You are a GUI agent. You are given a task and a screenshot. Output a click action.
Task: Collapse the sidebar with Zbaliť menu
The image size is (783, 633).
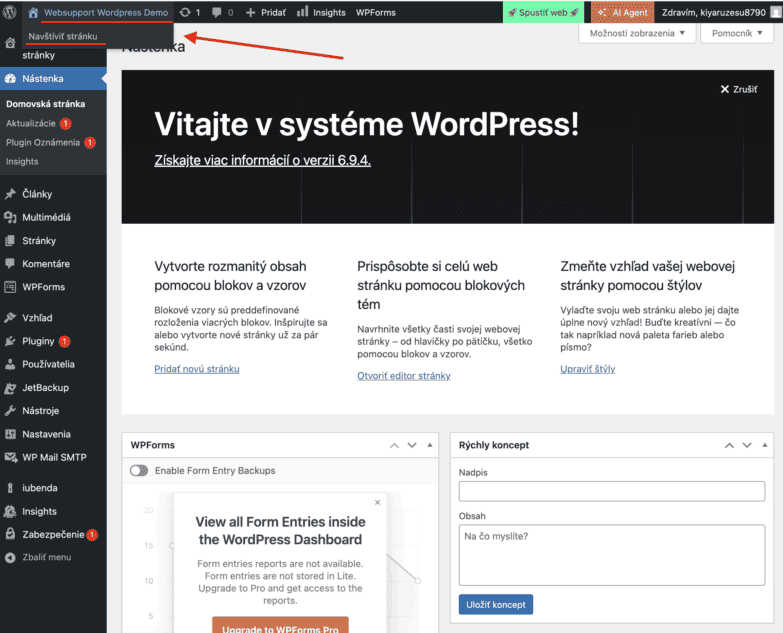[46, 557]
